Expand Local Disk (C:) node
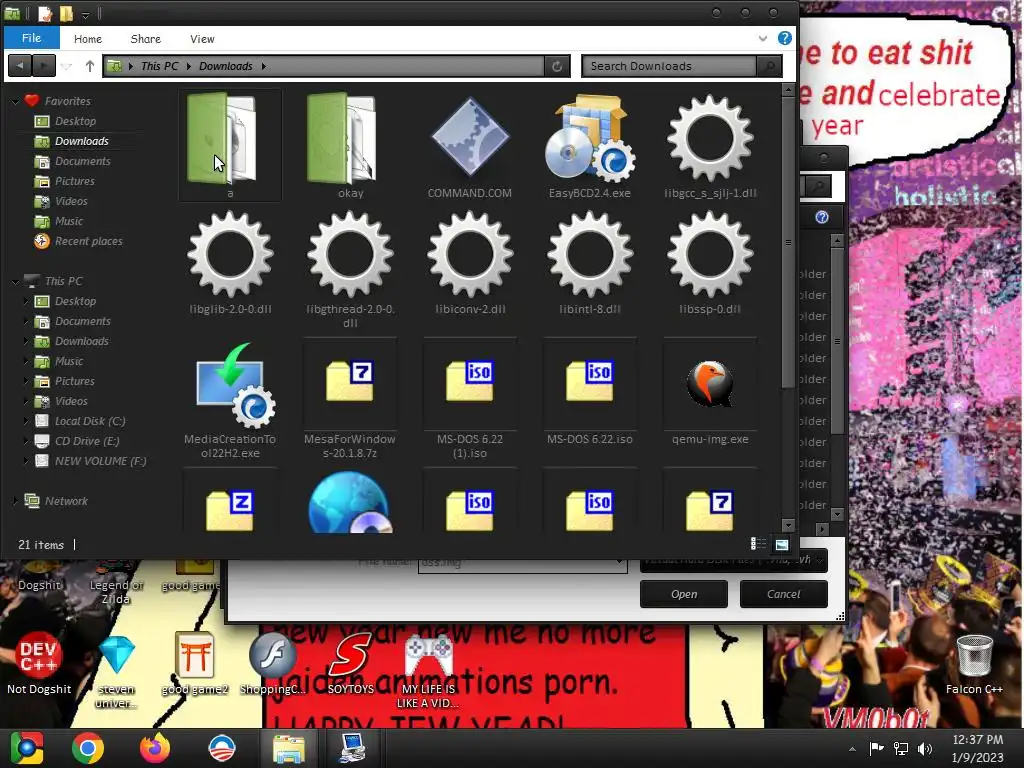Viewport: 1024px width, 768px height. pos(25,421)
